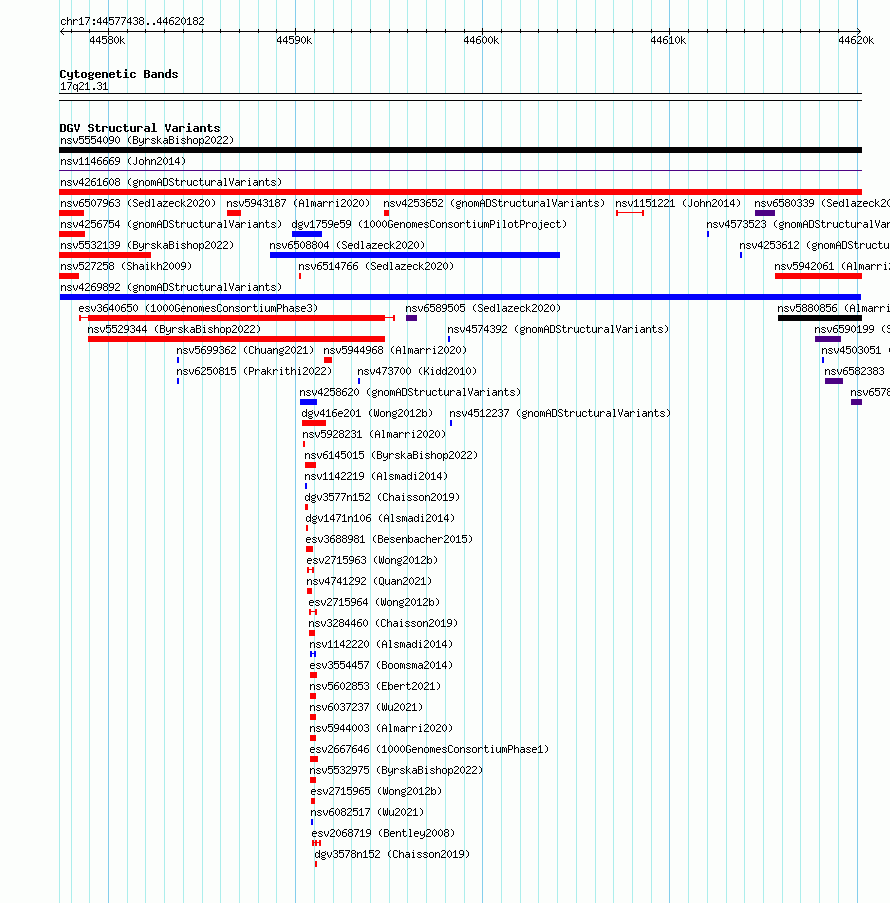
Task: Click the nsv4261608 gnomAD variant label
Action: [x=171, y=183]
